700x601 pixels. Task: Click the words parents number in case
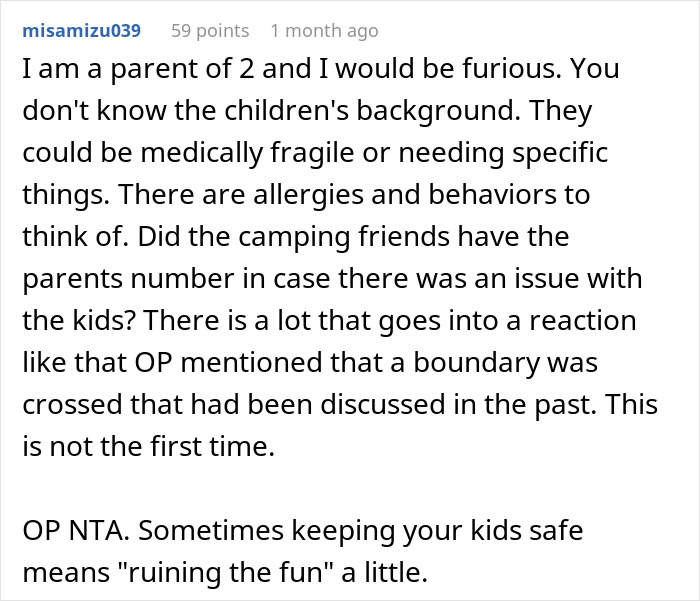point(178,279)
